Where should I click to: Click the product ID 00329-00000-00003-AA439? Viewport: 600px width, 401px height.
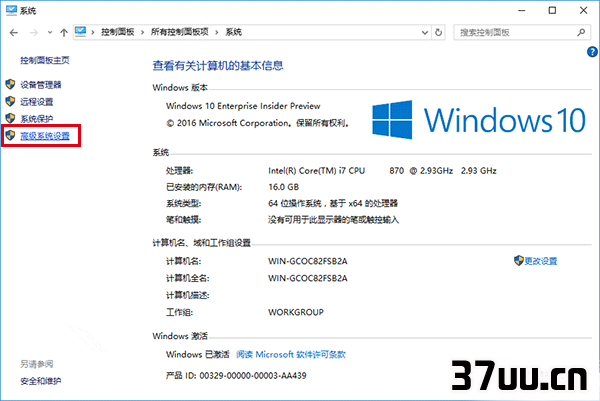click(253, 376)
